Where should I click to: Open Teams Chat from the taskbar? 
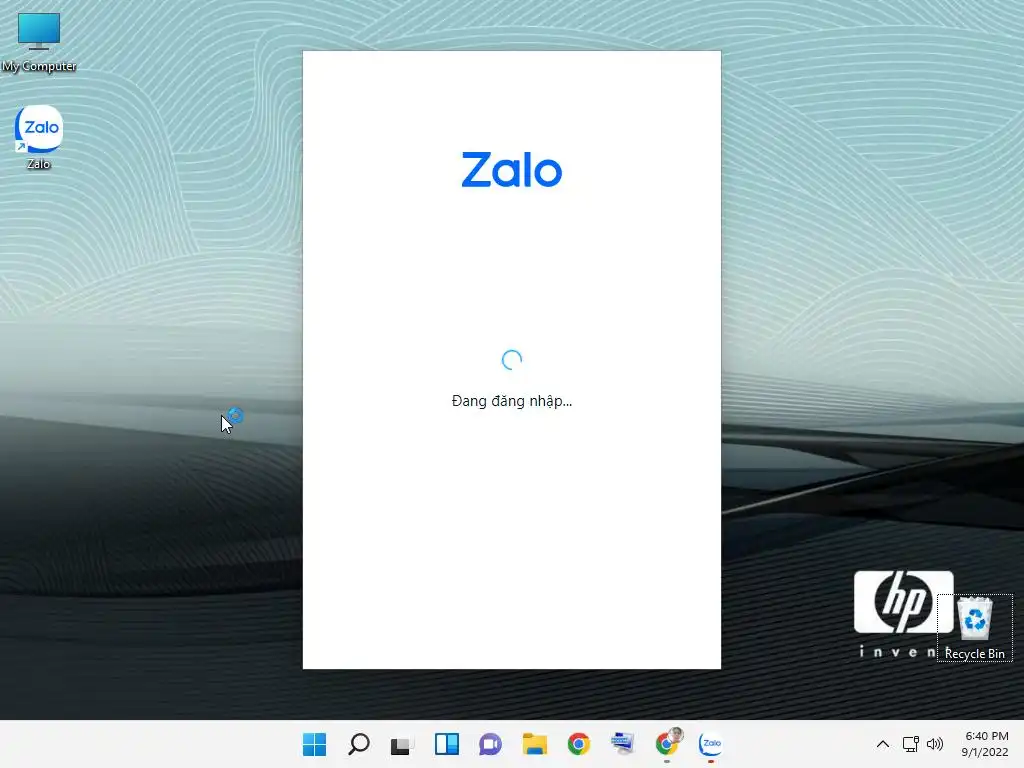click(490, 744)
